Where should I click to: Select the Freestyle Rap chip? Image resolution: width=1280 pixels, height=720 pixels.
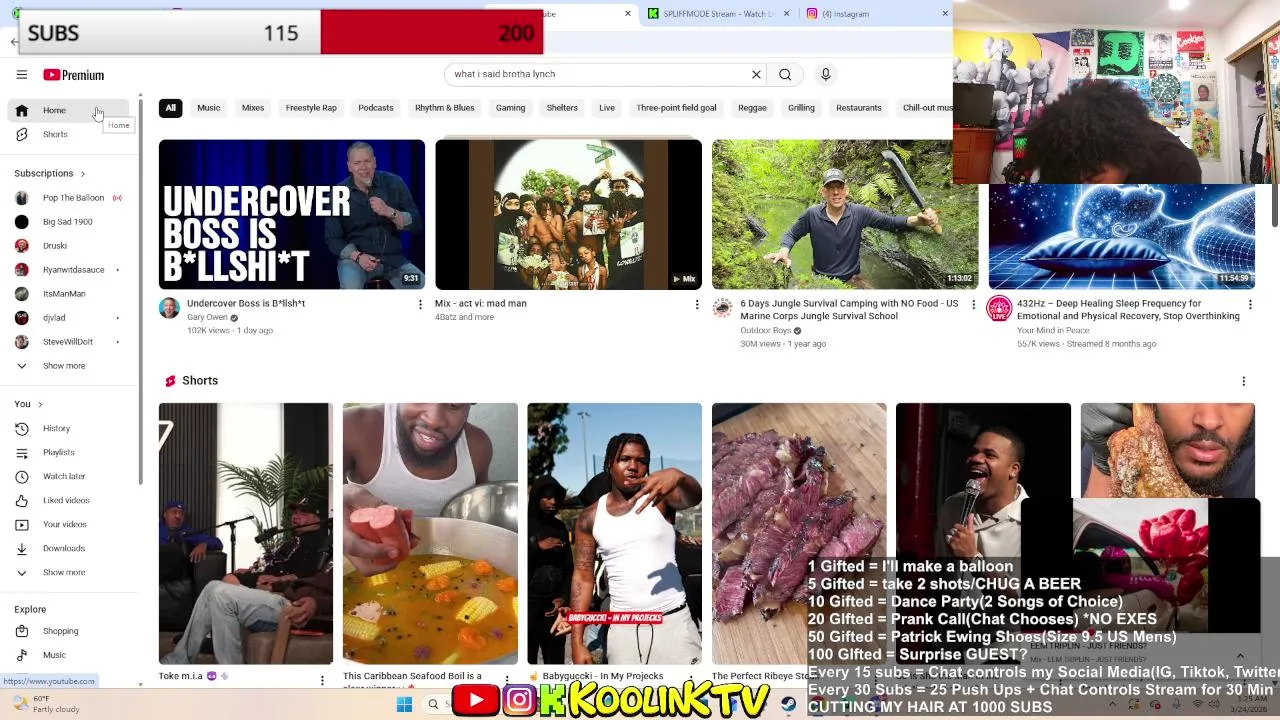[x=311, y=108]
